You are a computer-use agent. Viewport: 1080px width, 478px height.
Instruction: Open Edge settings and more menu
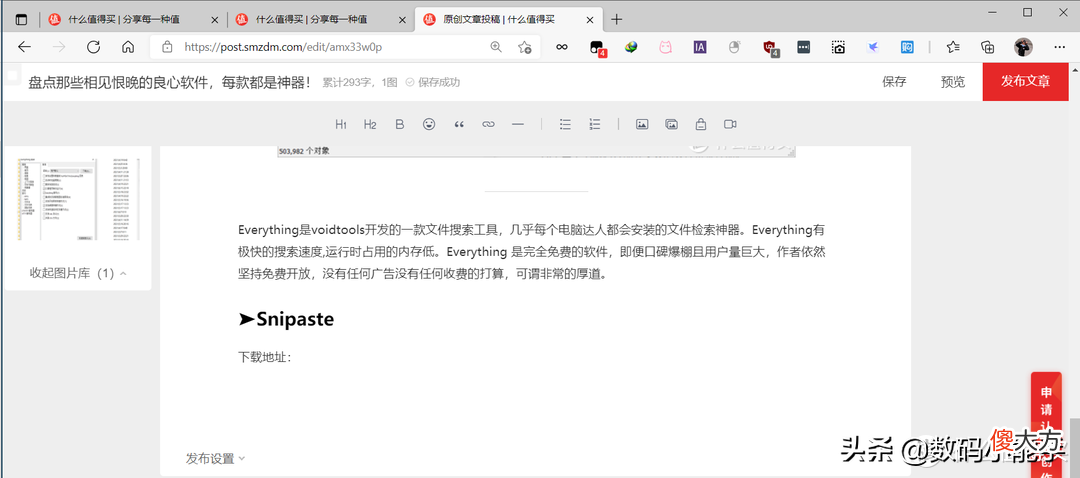click(x=1059, y=47)
